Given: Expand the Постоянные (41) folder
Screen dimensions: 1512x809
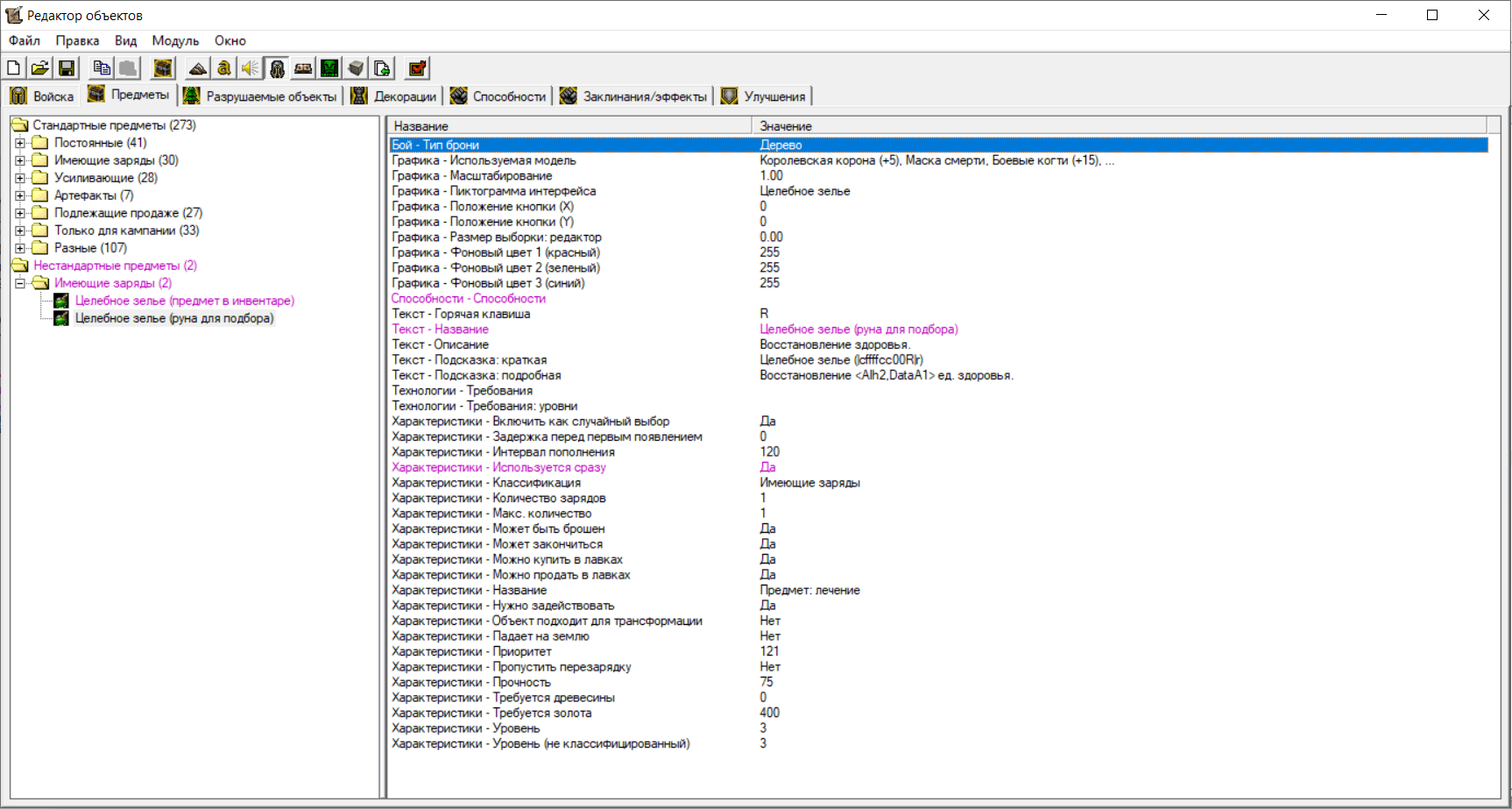Looking at the screenshot, I should point(20,143).
